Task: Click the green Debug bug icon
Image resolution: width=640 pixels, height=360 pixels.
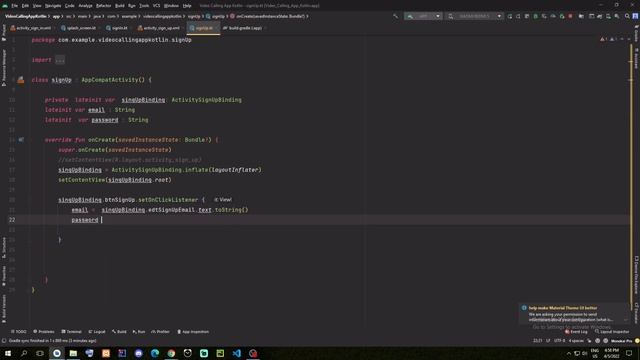Action: tap(536, 16)
